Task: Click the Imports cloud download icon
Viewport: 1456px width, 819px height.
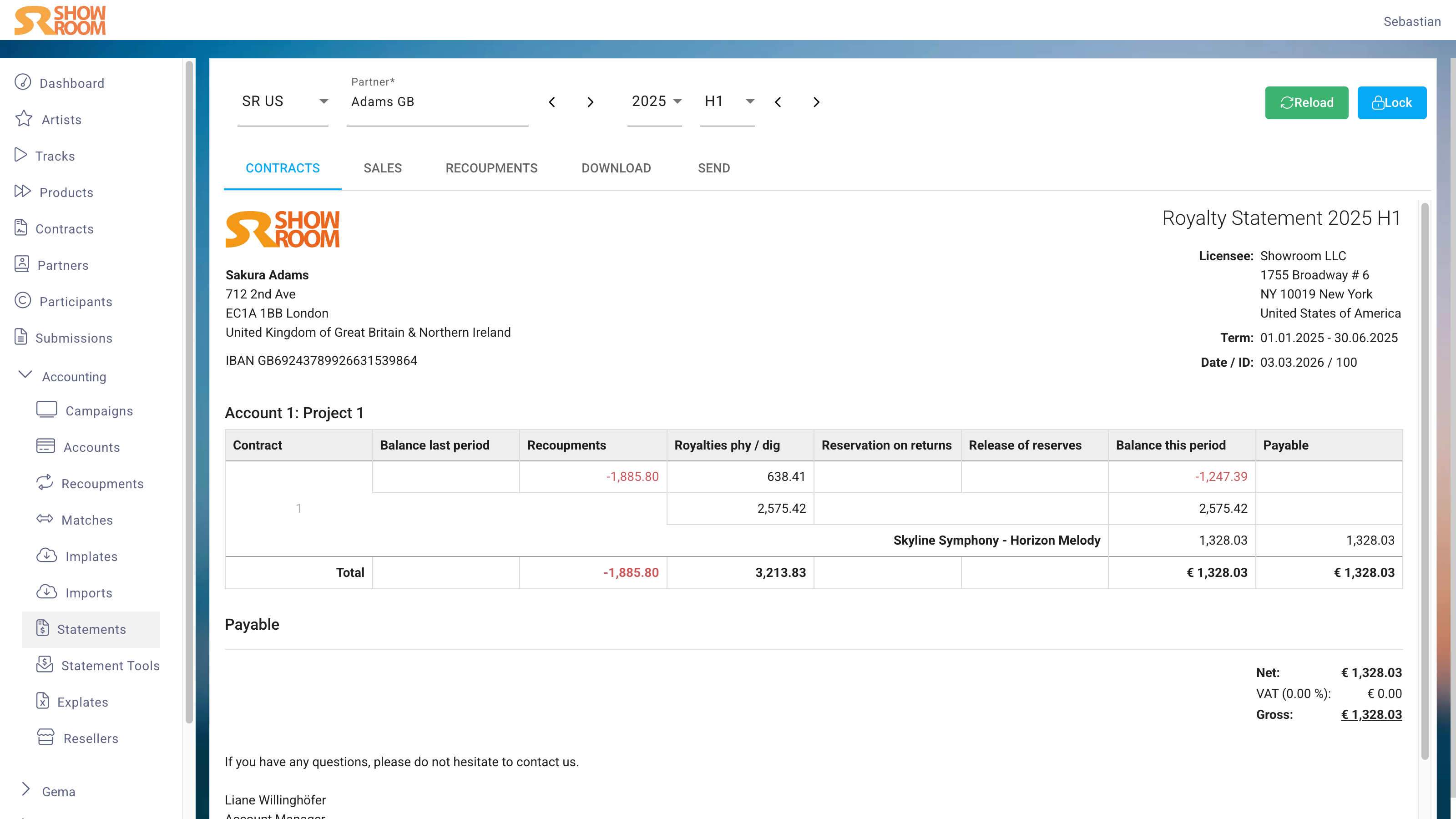Action: 46,592
